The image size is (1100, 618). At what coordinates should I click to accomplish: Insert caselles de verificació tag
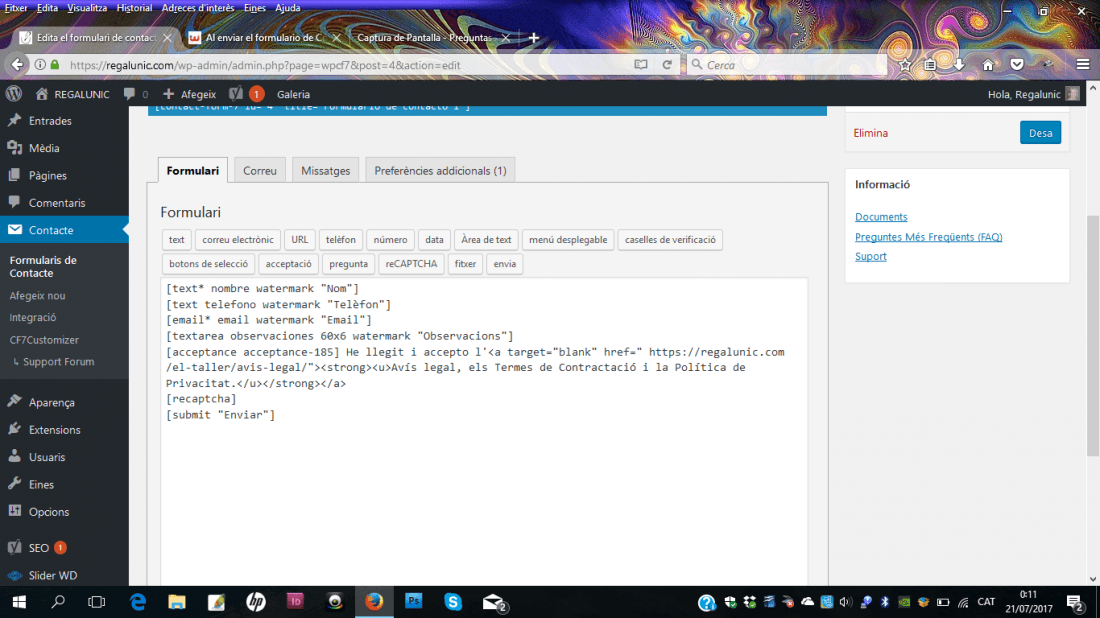point(670,240)
